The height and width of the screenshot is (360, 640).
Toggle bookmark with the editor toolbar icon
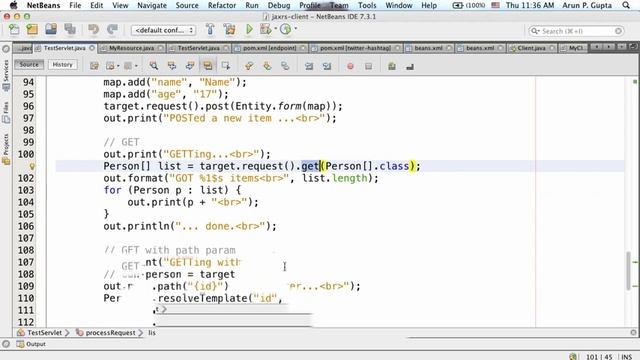tap(285, 66)
